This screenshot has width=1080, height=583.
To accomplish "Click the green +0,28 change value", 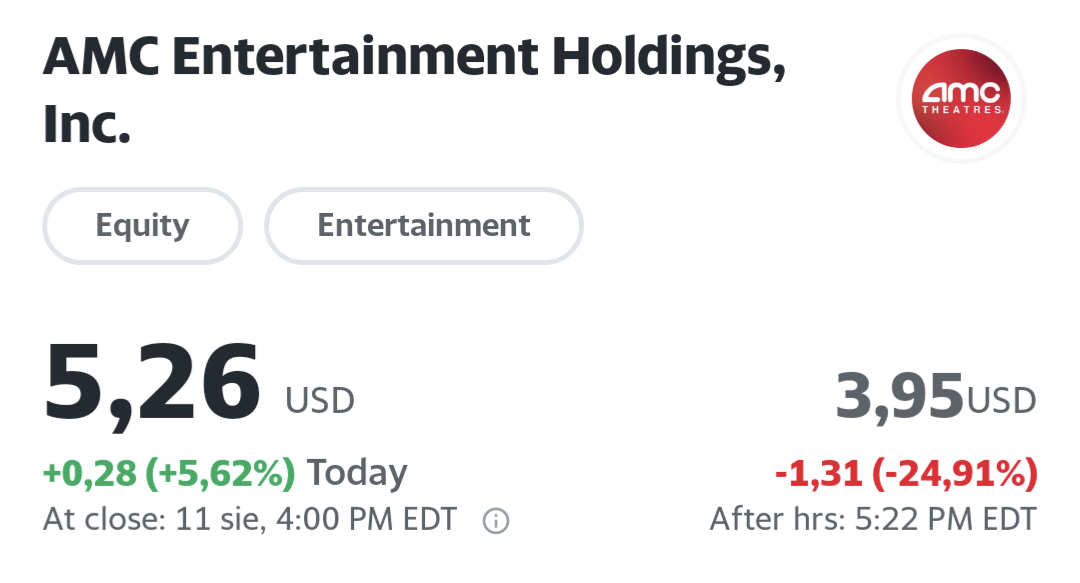I will pyautogui.click(x=89, y=473).
